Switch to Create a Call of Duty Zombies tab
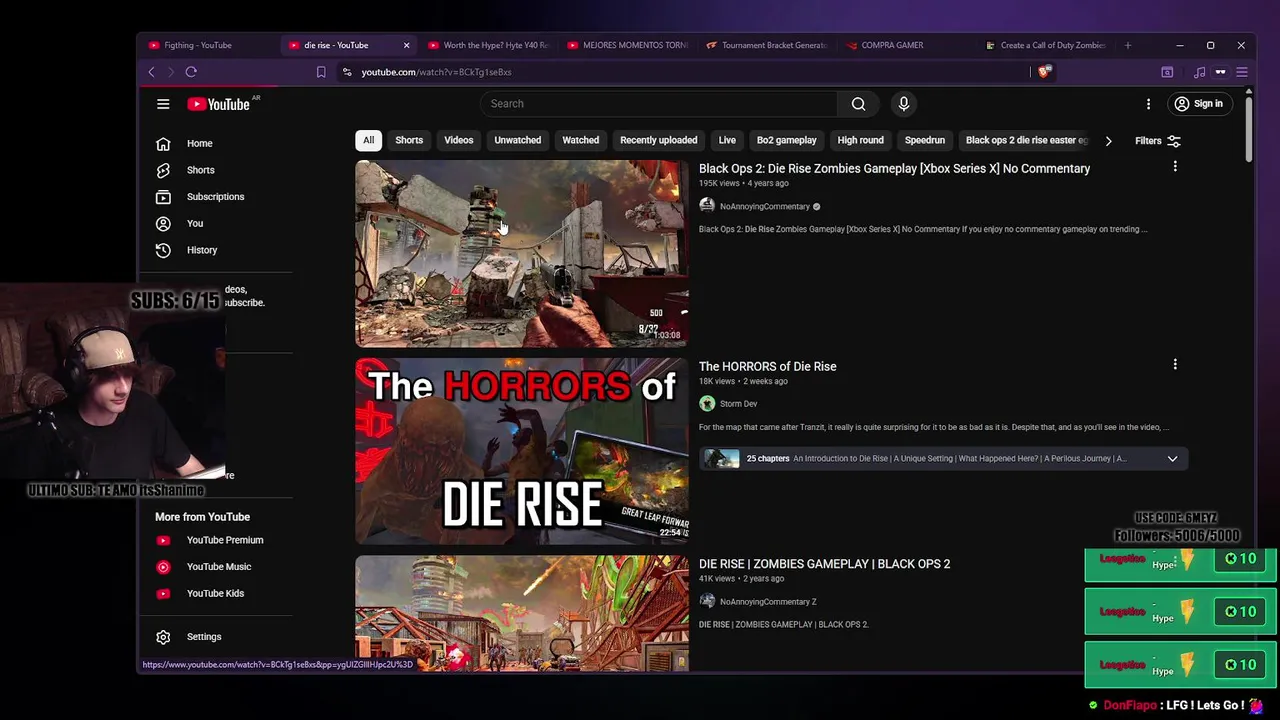 [x=1046, y=45]
